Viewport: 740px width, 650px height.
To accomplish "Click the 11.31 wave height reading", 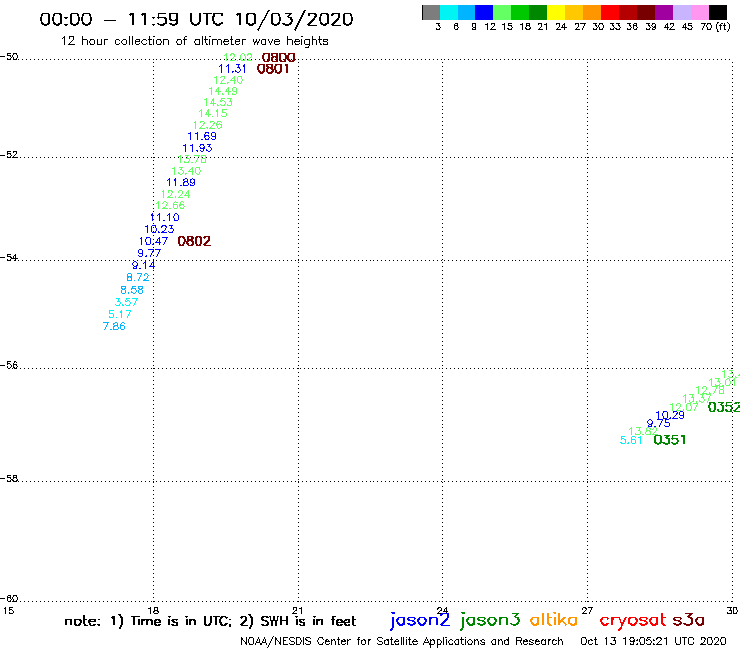I will [232, 68].
